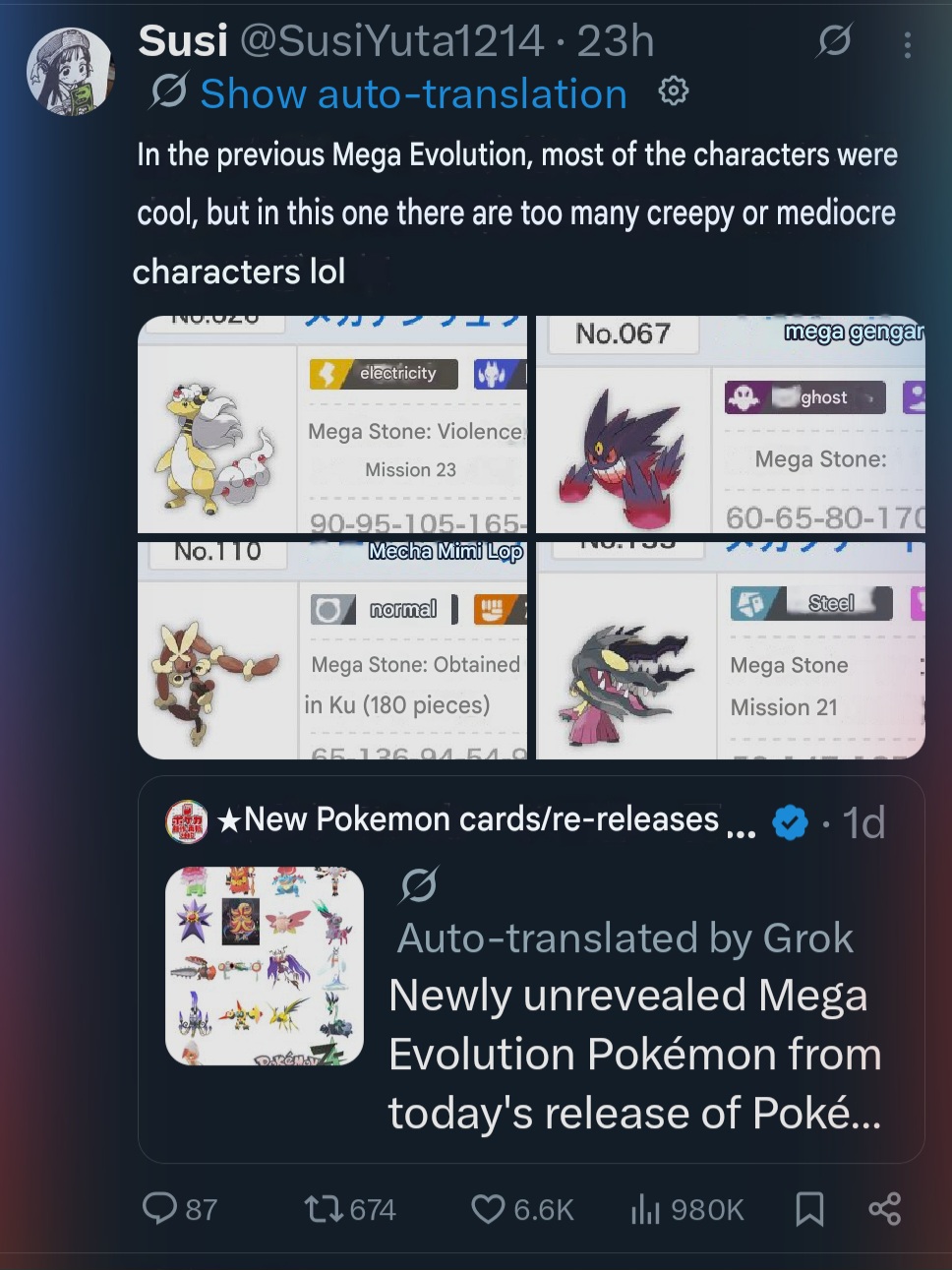This screenshot has height=1270, width=952.
Task: Show auto-translation of the post
Action: [413, 94]
